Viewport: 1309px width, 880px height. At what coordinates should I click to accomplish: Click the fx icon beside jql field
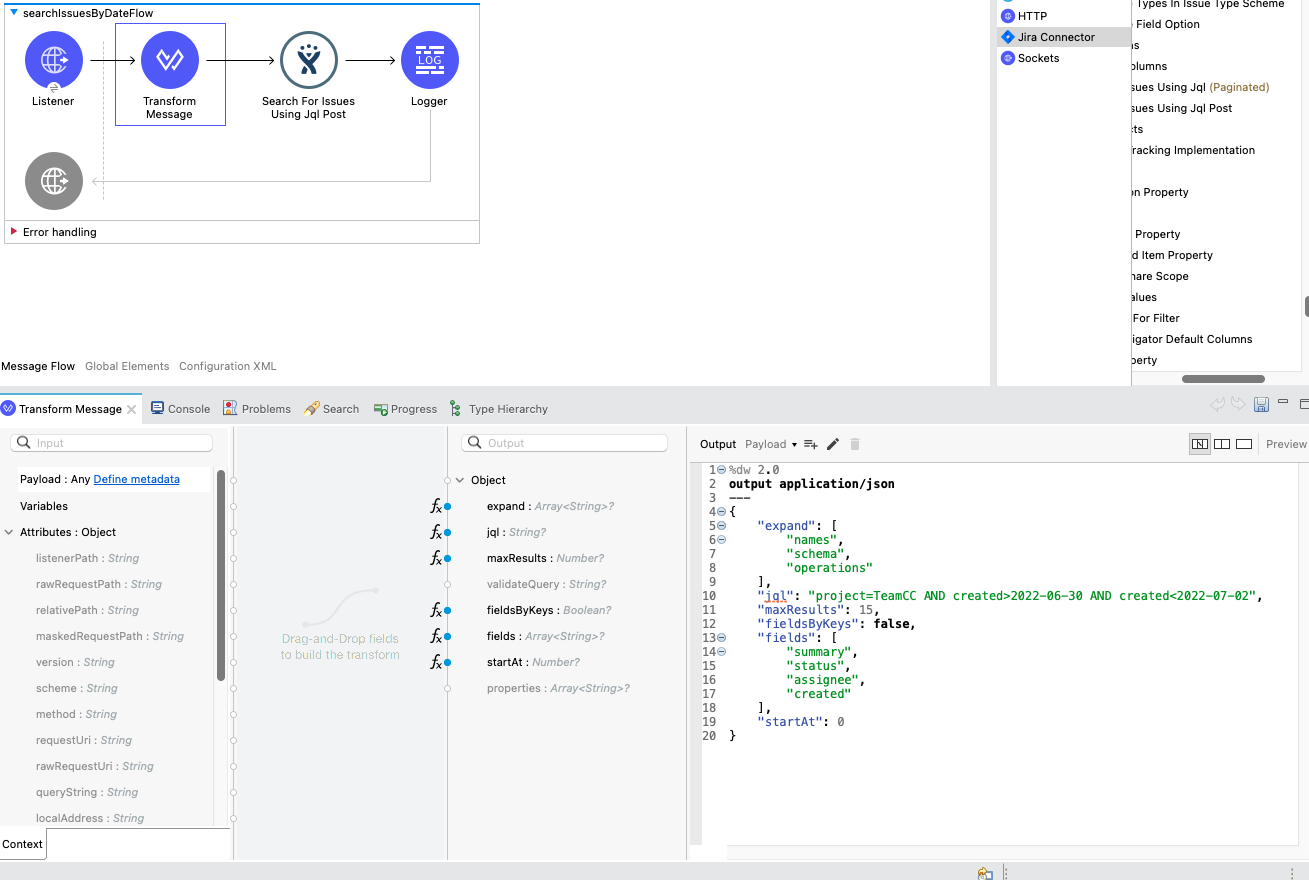click(x=436, y=533)
